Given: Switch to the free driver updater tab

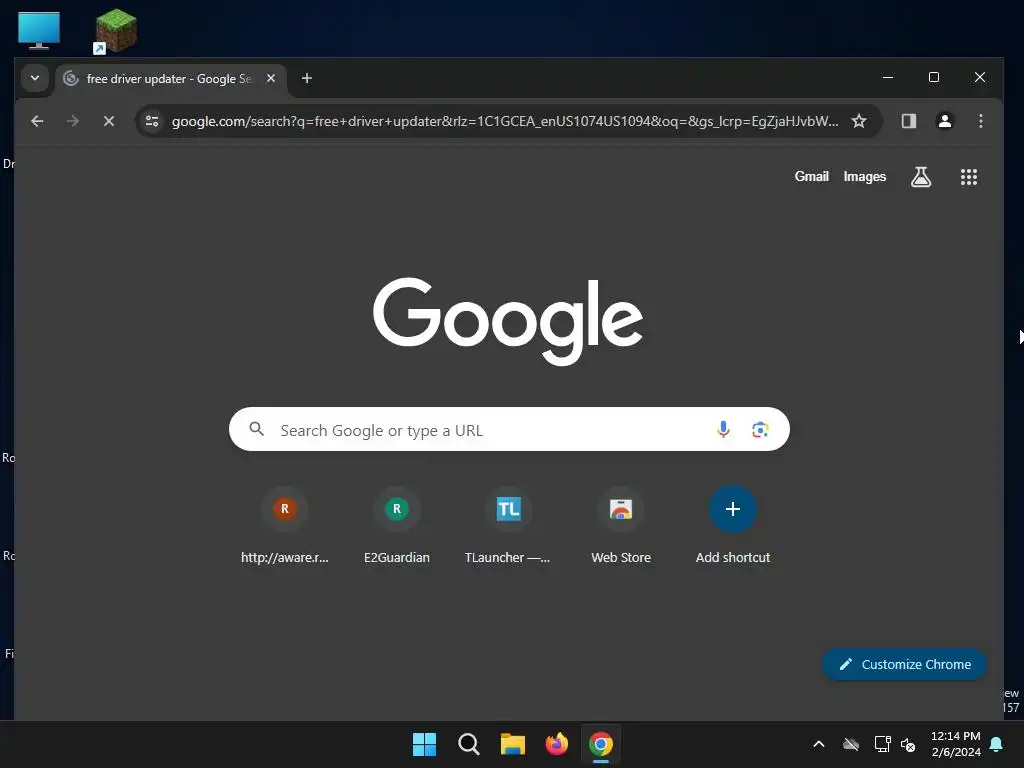Looking at the screenshot, I should (x=171, y=79).
